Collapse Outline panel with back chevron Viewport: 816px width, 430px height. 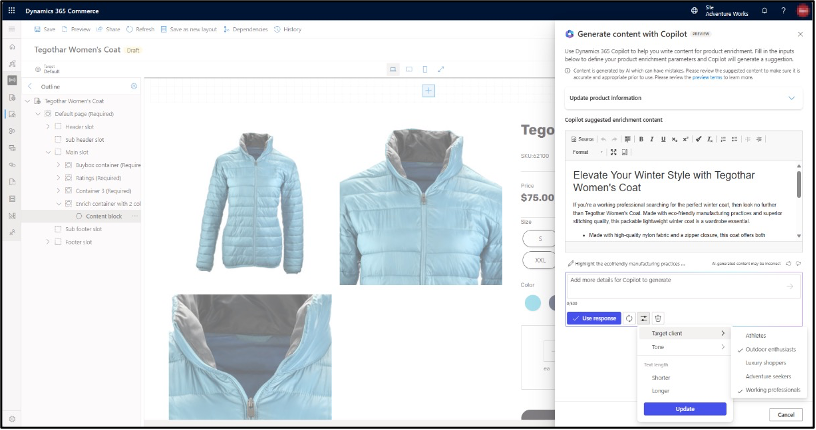tap(30, 86)
